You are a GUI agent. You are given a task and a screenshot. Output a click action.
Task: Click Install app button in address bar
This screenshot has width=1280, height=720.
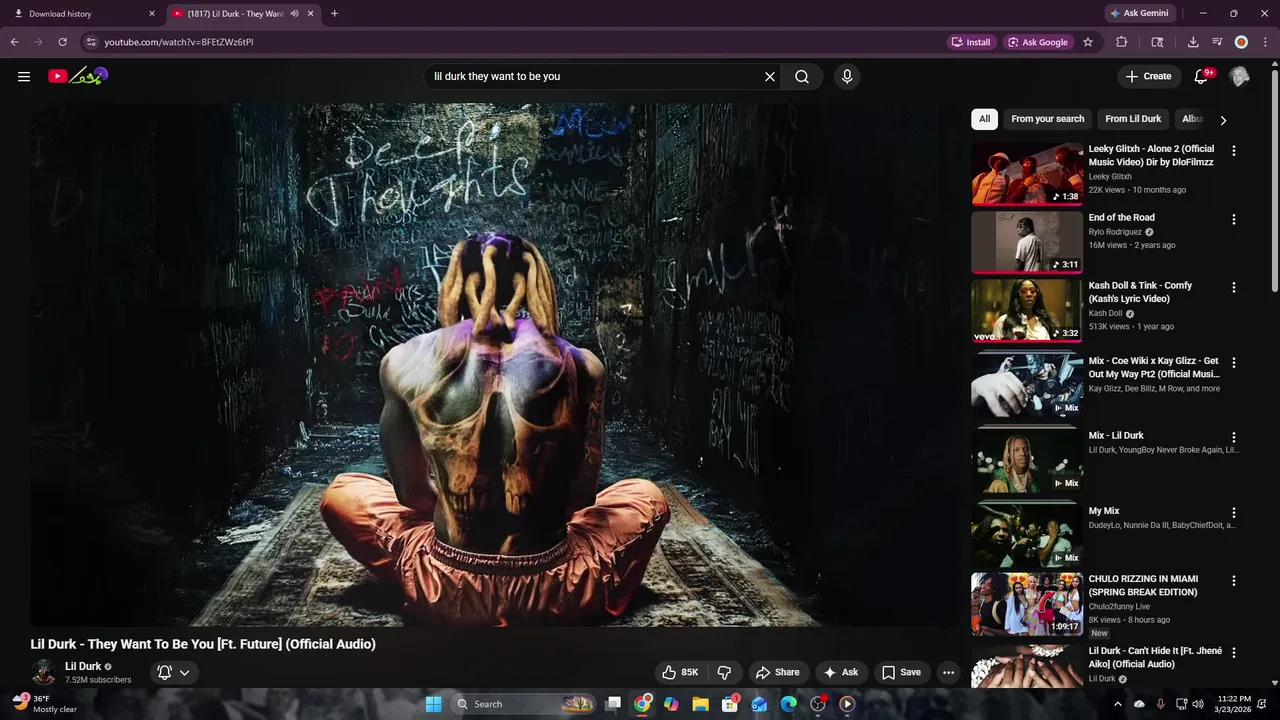971,42
